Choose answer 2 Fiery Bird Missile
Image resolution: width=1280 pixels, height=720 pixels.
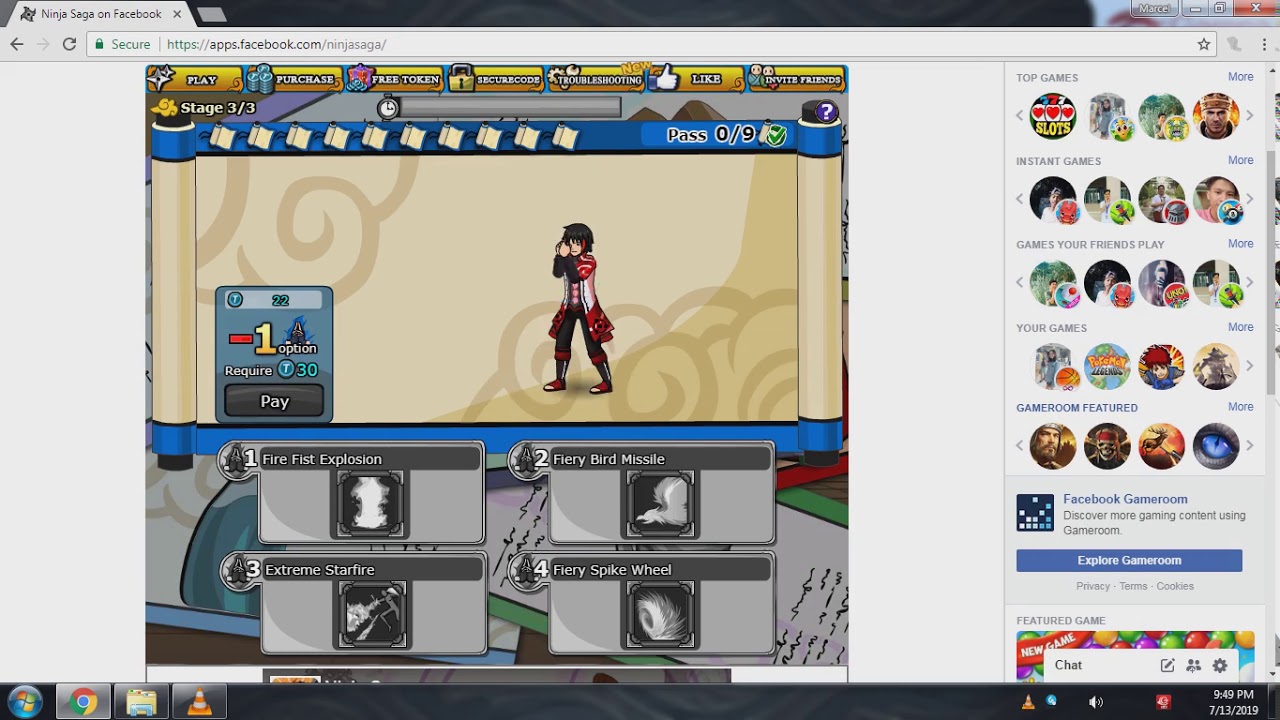pos(642,492)
